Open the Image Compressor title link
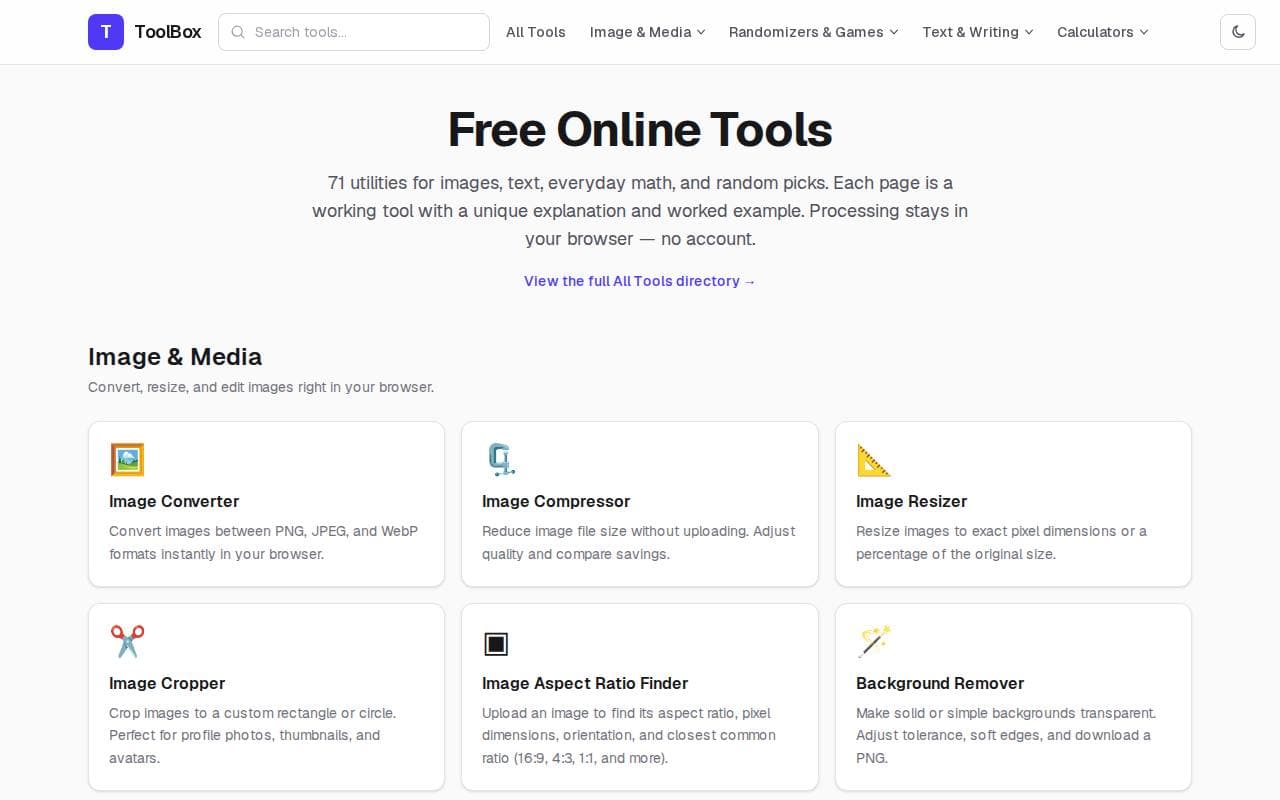Screen dimensions: 1280x800 click(x=556, y=501)
